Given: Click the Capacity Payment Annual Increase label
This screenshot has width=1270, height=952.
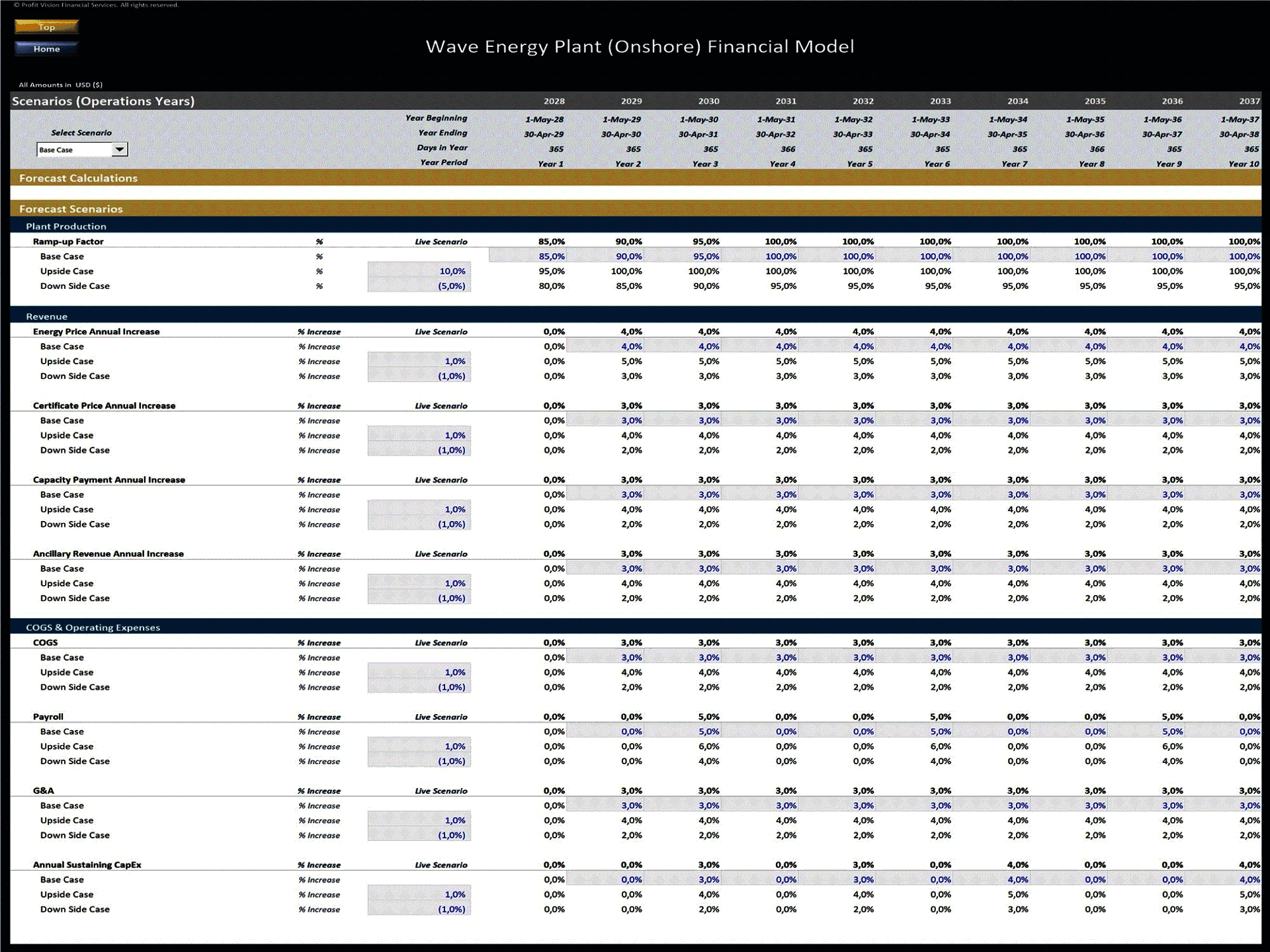Looking at the screenshot, I should click(x=108, y=479).
